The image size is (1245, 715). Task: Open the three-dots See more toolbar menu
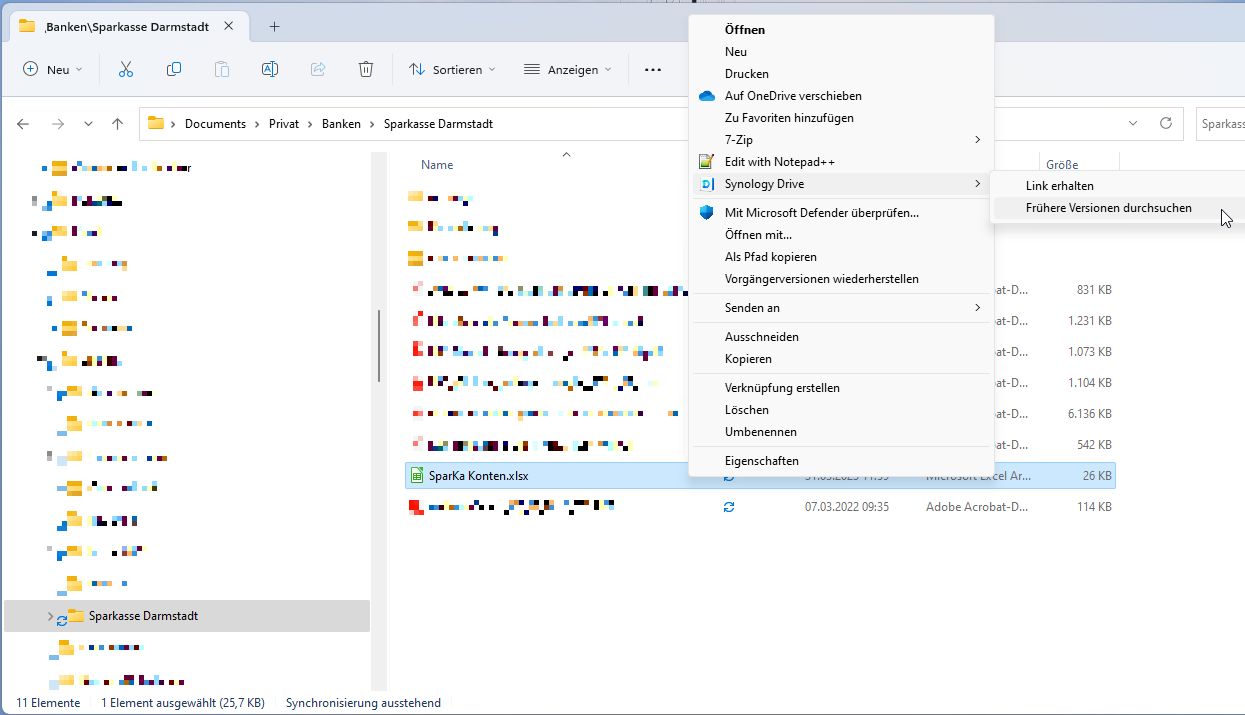coord(653,69)
